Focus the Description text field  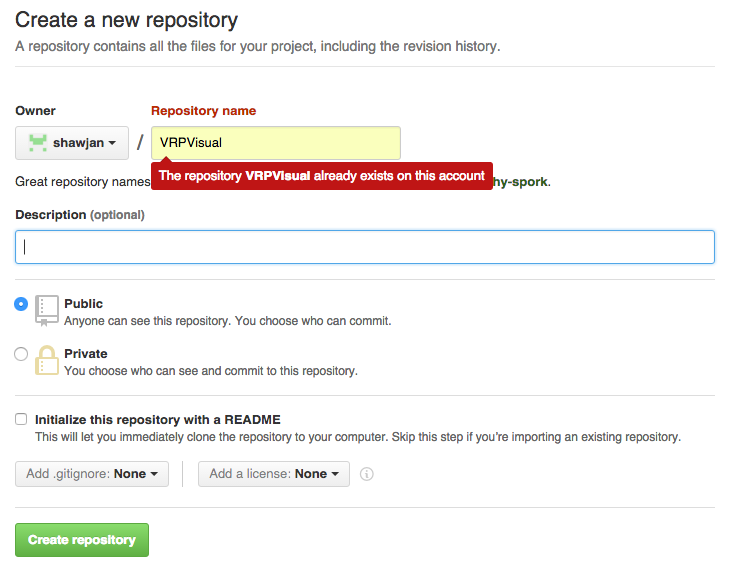pos(365,247)
